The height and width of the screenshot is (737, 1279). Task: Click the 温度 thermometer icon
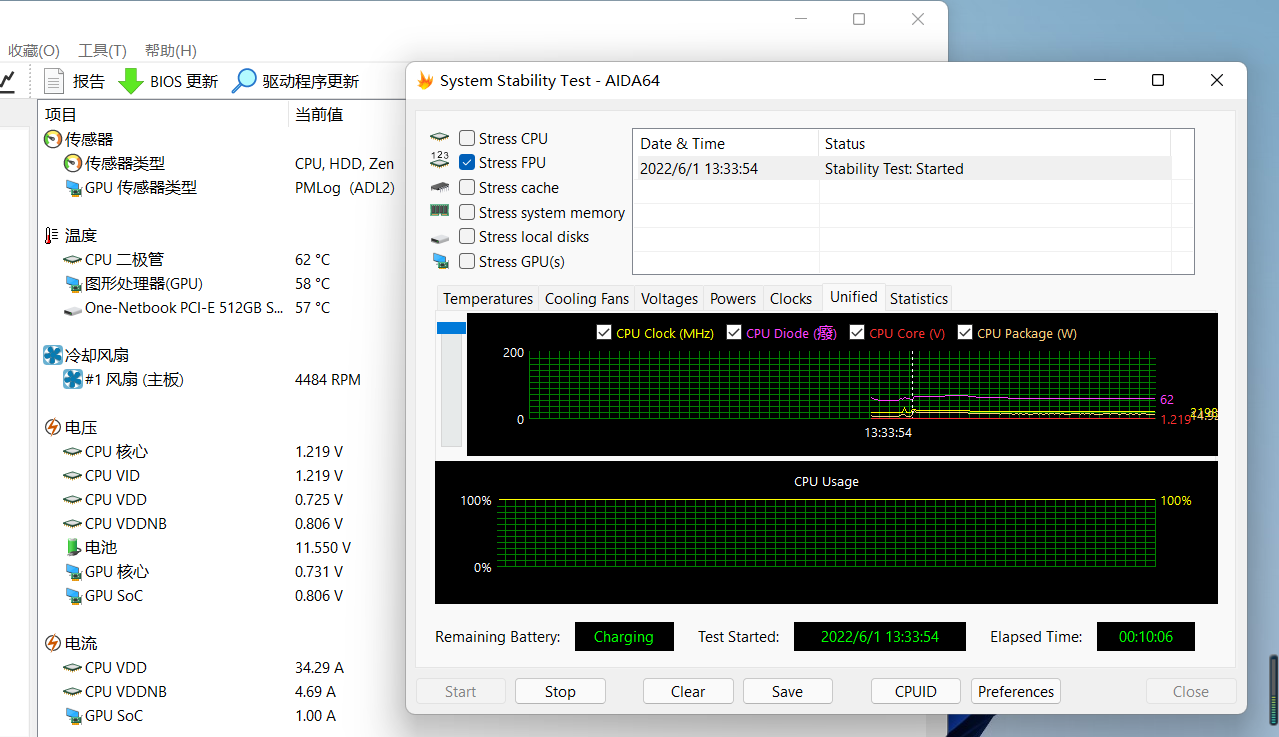click(53, 235)
